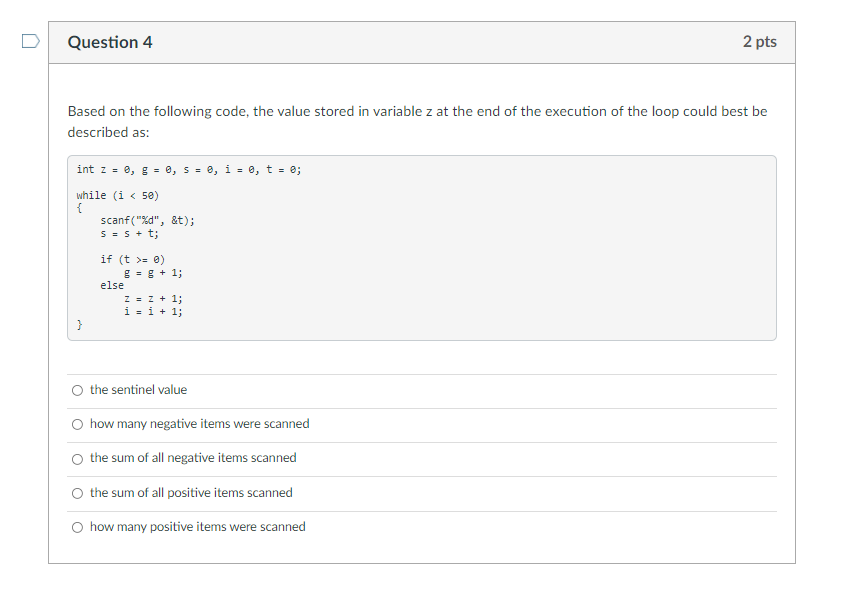This screenshot has width=861, height=591.
Task: Click the else branch in the code
Action: click(x=112, y=284)
